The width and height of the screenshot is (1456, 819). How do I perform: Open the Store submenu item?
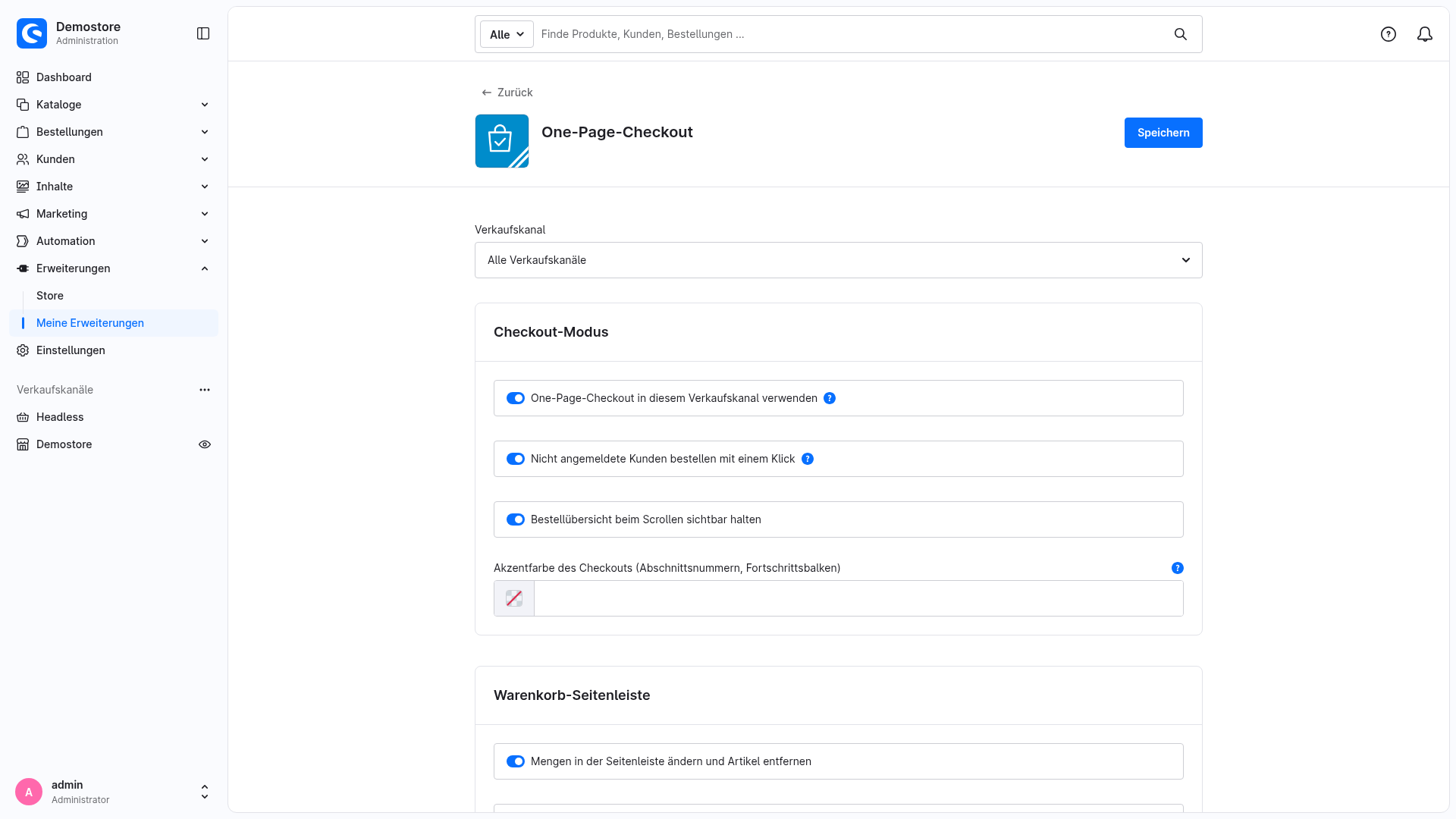pyautogui.click(x=114, y=296)
